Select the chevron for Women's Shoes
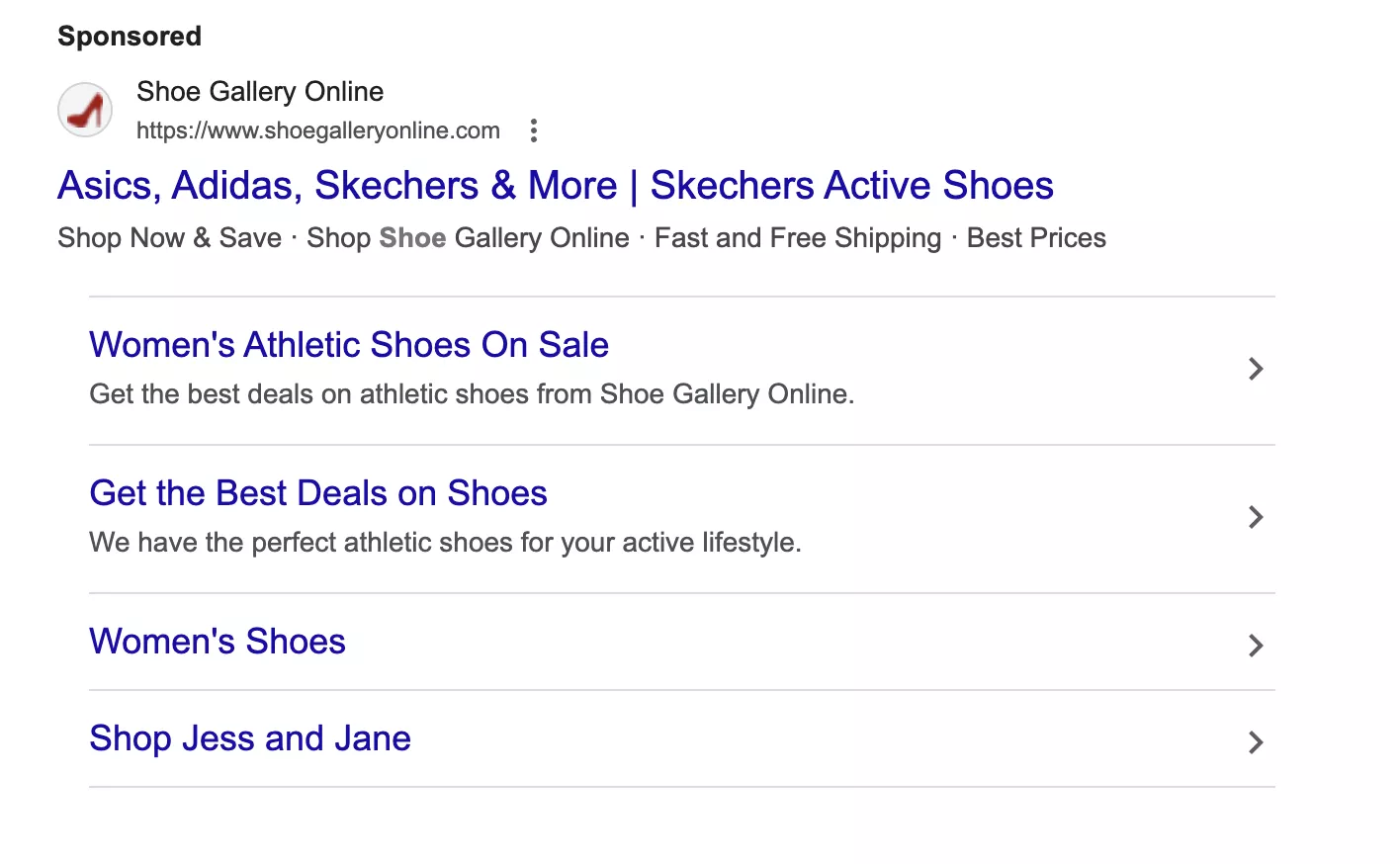The width and height of the screenshot is (1400, 864). click(x=1256, y=646)
